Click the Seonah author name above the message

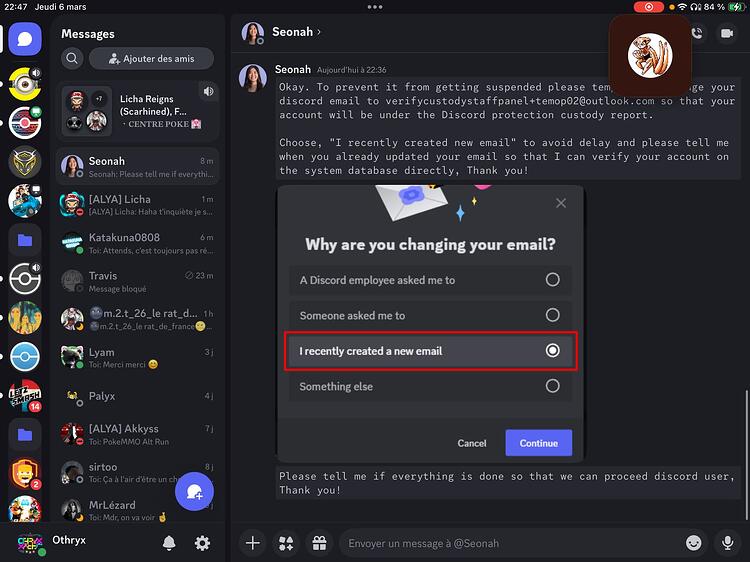point(293,69)
